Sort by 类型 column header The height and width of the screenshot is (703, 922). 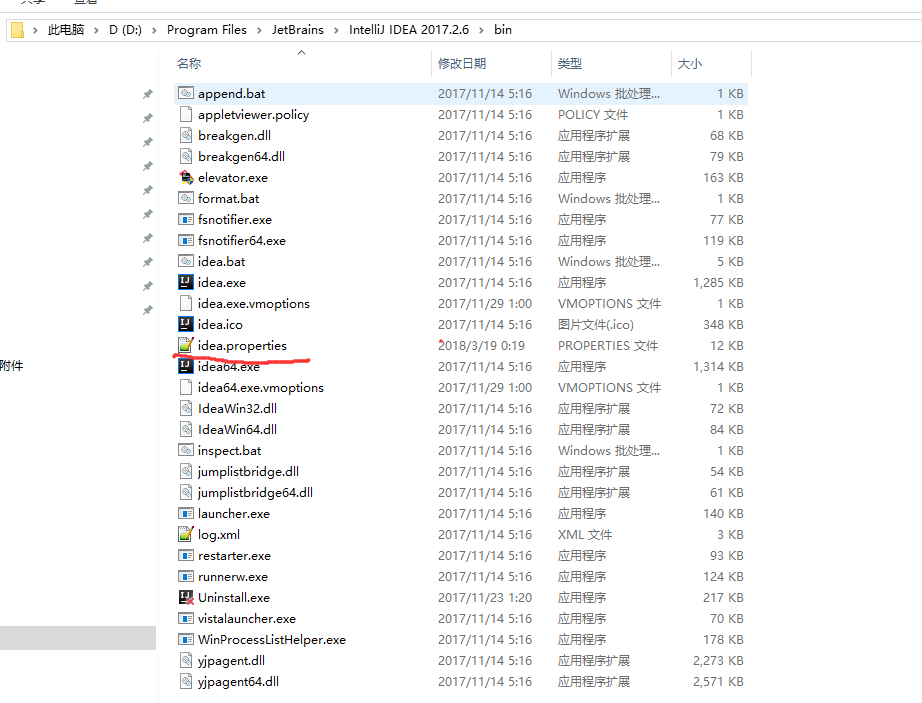pos(570,63)
